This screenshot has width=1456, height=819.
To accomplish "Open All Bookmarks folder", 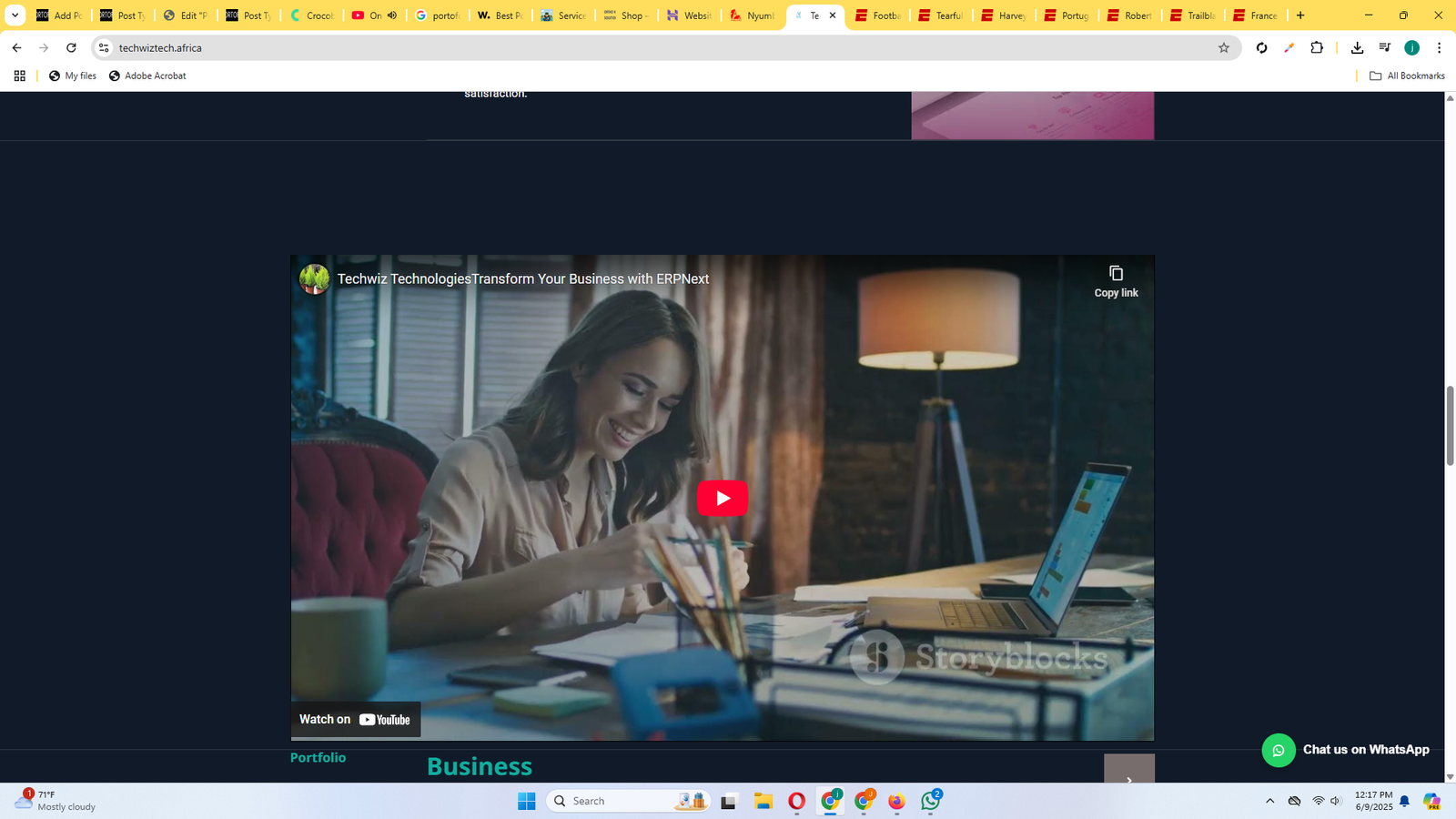I will (x=1407, y=76).
